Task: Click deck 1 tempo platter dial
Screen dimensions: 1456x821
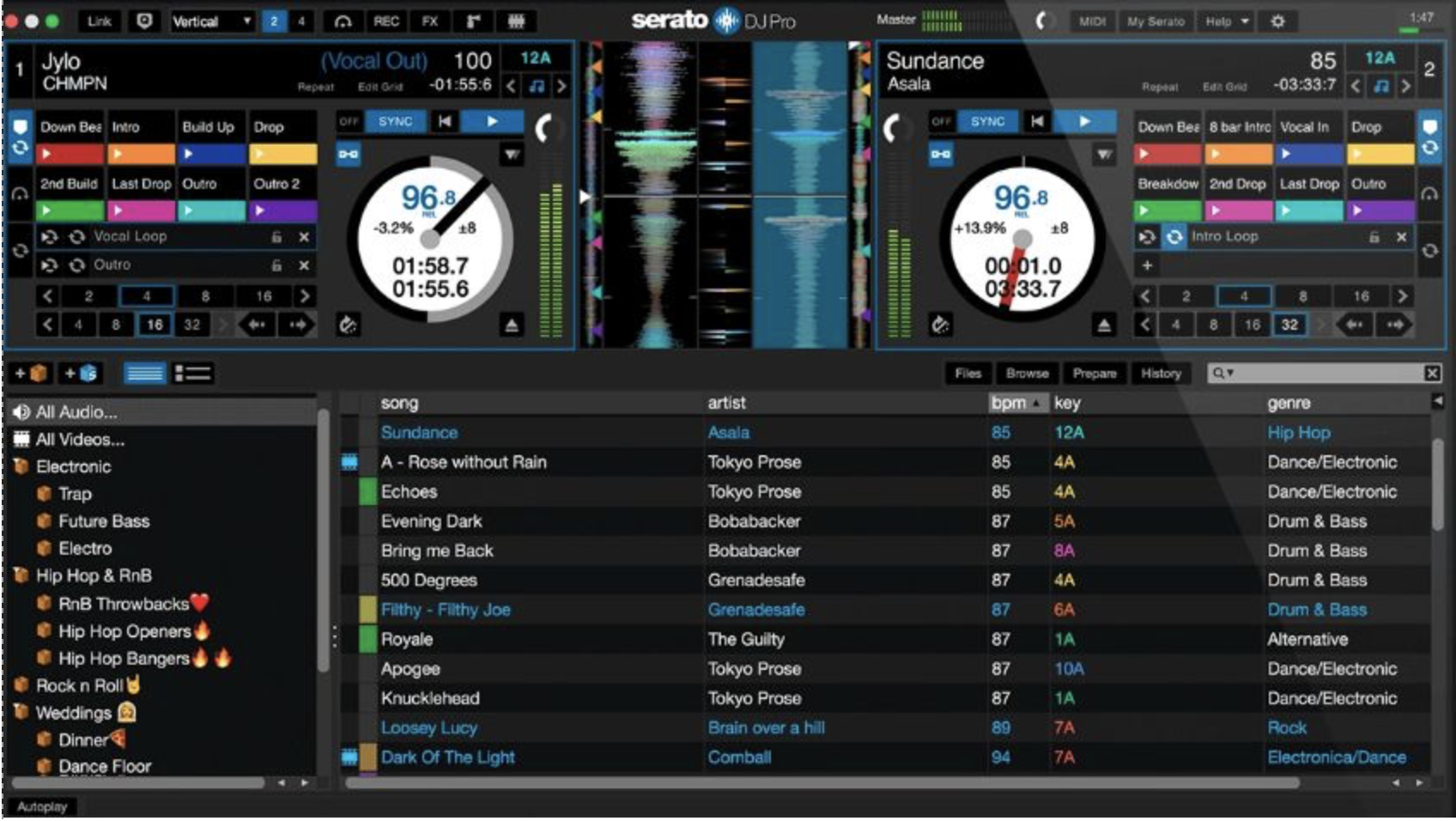Action: pos(430,239)
